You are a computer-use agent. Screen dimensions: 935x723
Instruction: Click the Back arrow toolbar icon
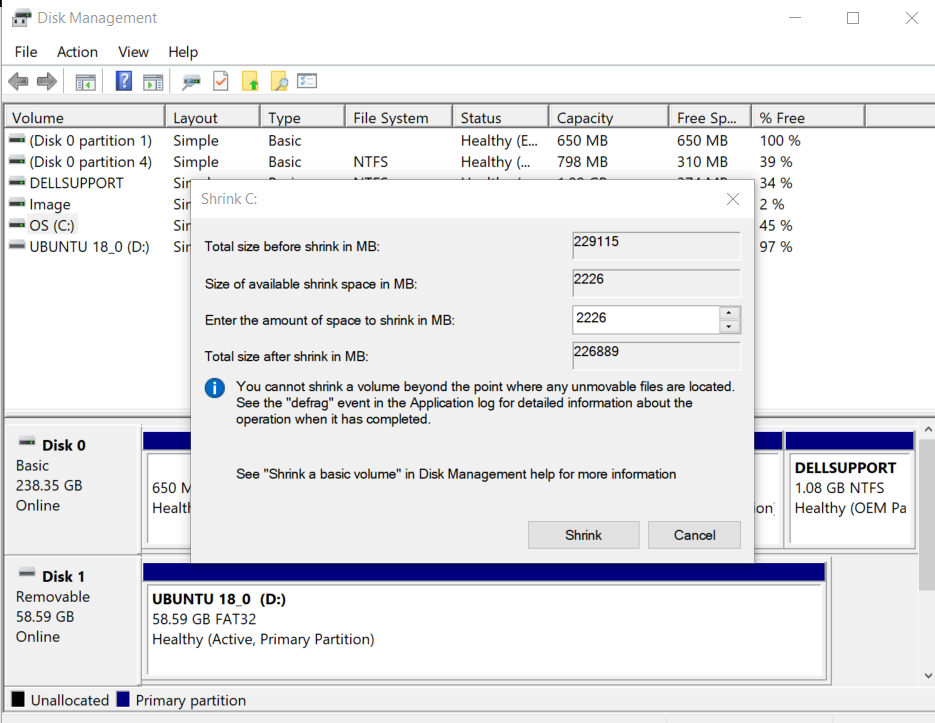18,81
